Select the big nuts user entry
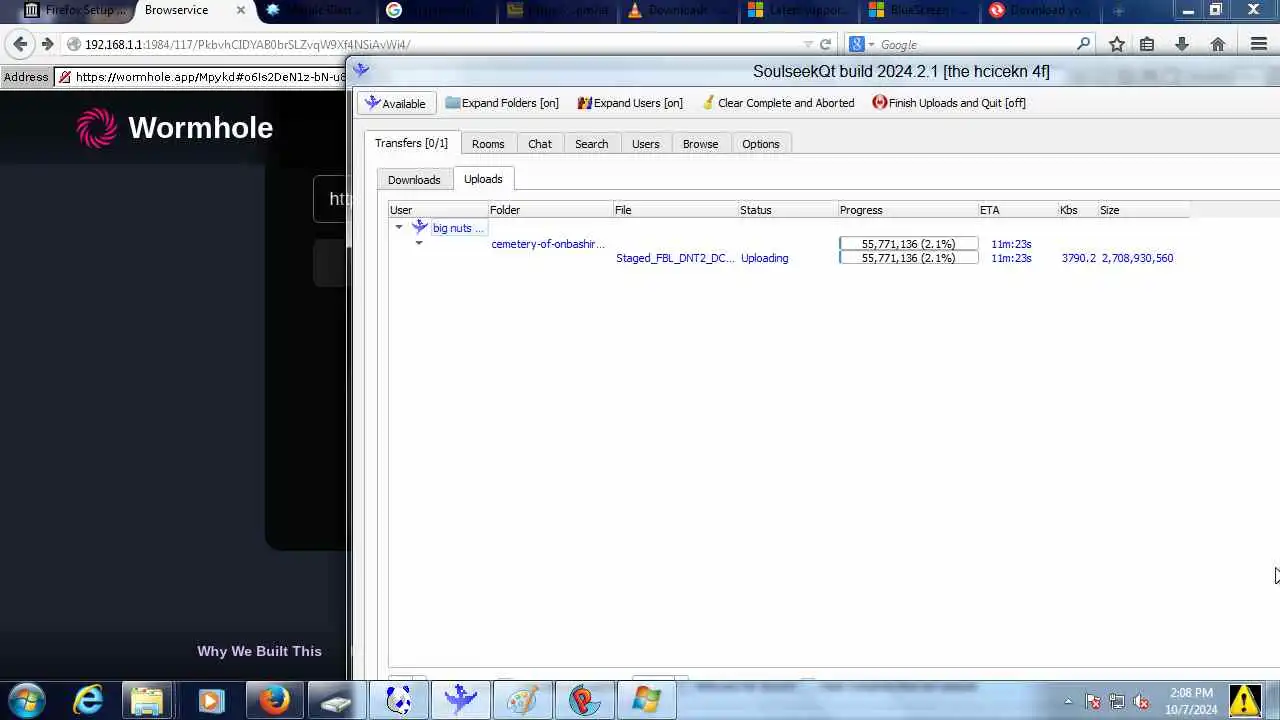The width and height of the screenshot is (1280, 720). (458, 228)
